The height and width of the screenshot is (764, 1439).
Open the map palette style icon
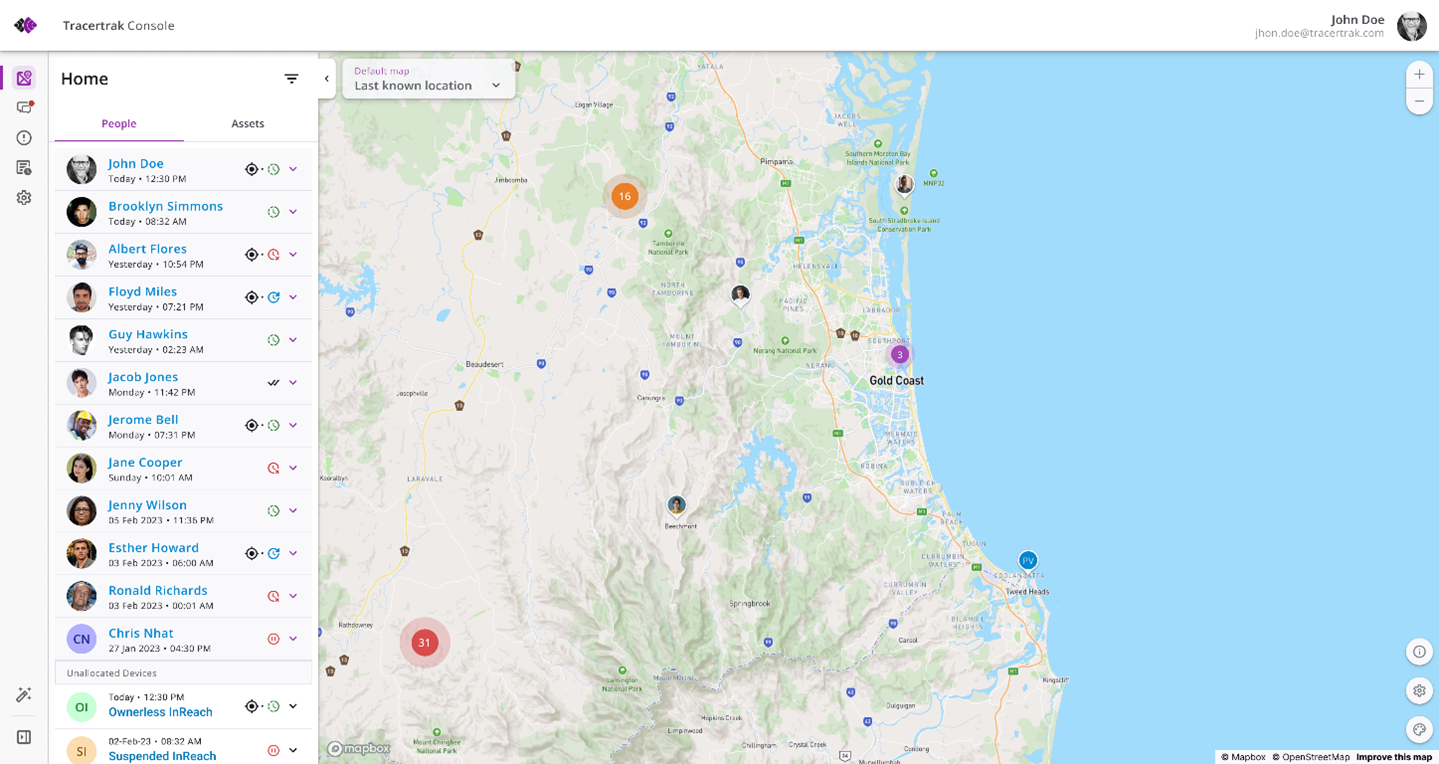[1419, 729]
